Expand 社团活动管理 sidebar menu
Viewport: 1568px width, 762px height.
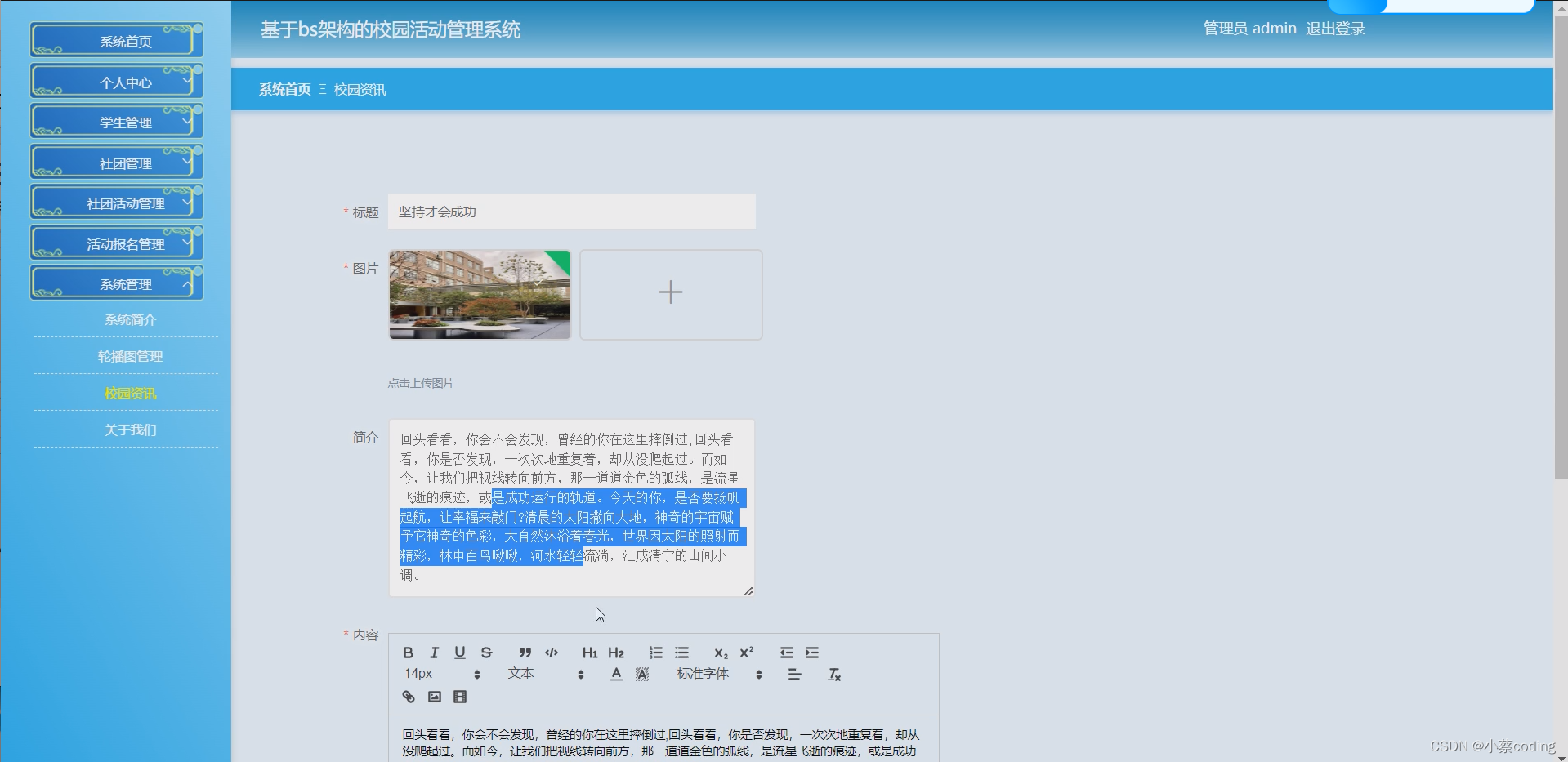coord(117,202)
